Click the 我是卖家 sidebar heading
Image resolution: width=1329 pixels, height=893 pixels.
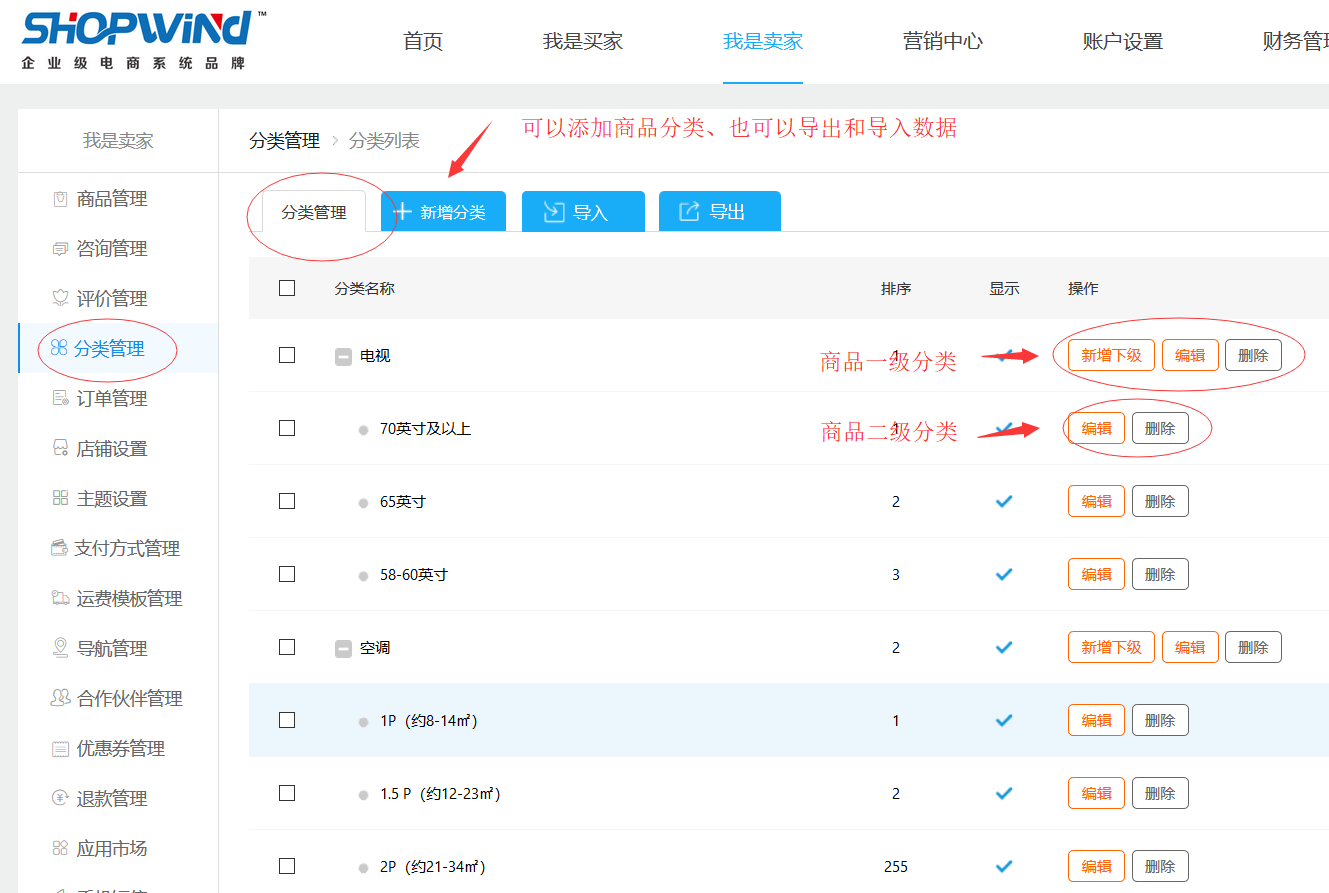(x=118, y=141)
